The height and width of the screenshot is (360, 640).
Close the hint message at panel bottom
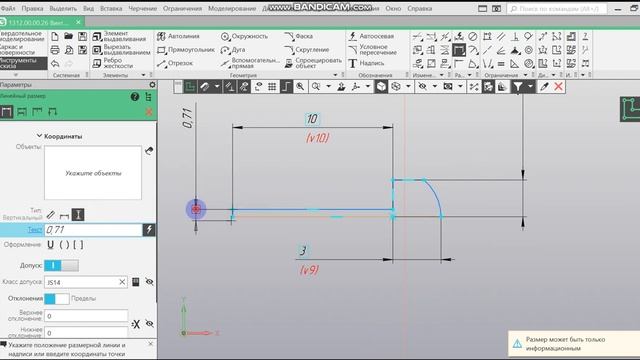(150, 344)
